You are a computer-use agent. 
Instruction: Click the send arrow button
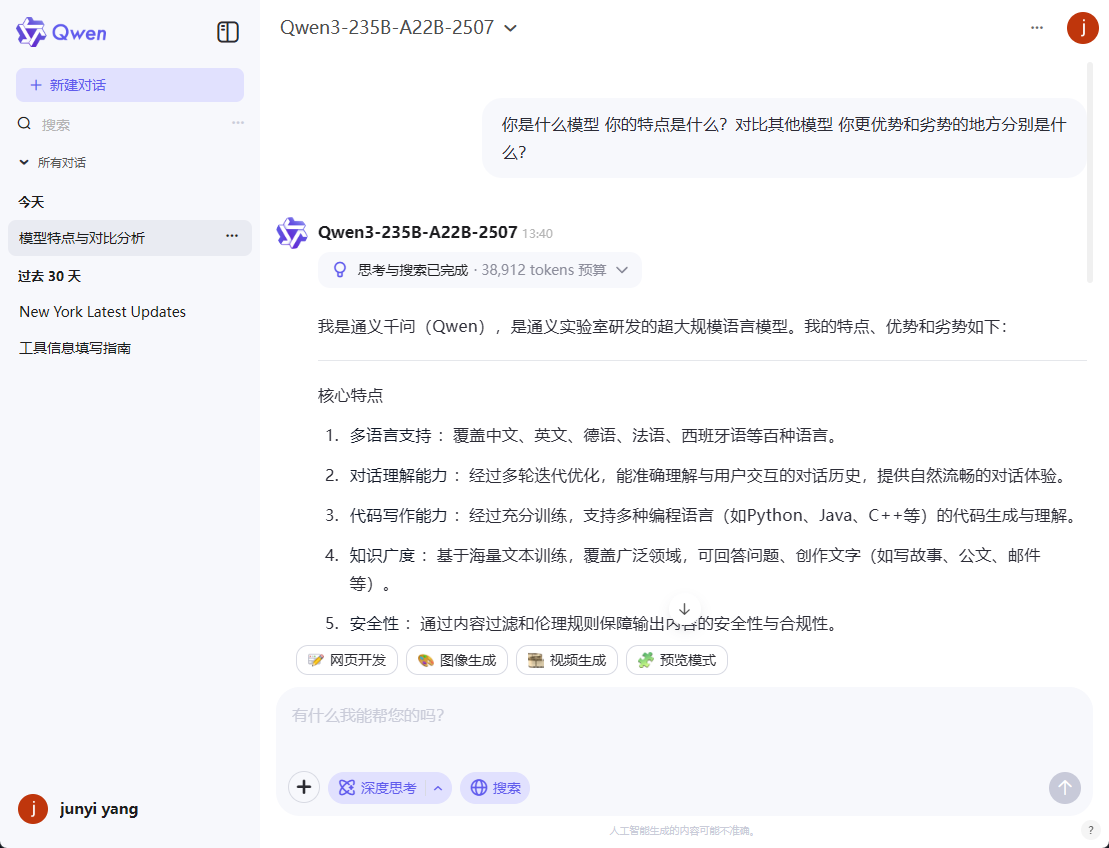(1064, 787)
